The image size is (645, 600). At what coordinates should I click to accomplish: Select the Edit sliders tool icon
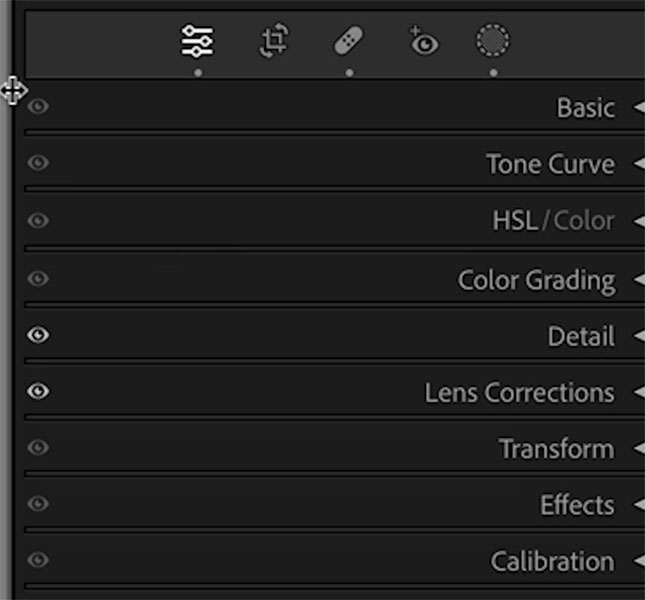coord(197,40)
